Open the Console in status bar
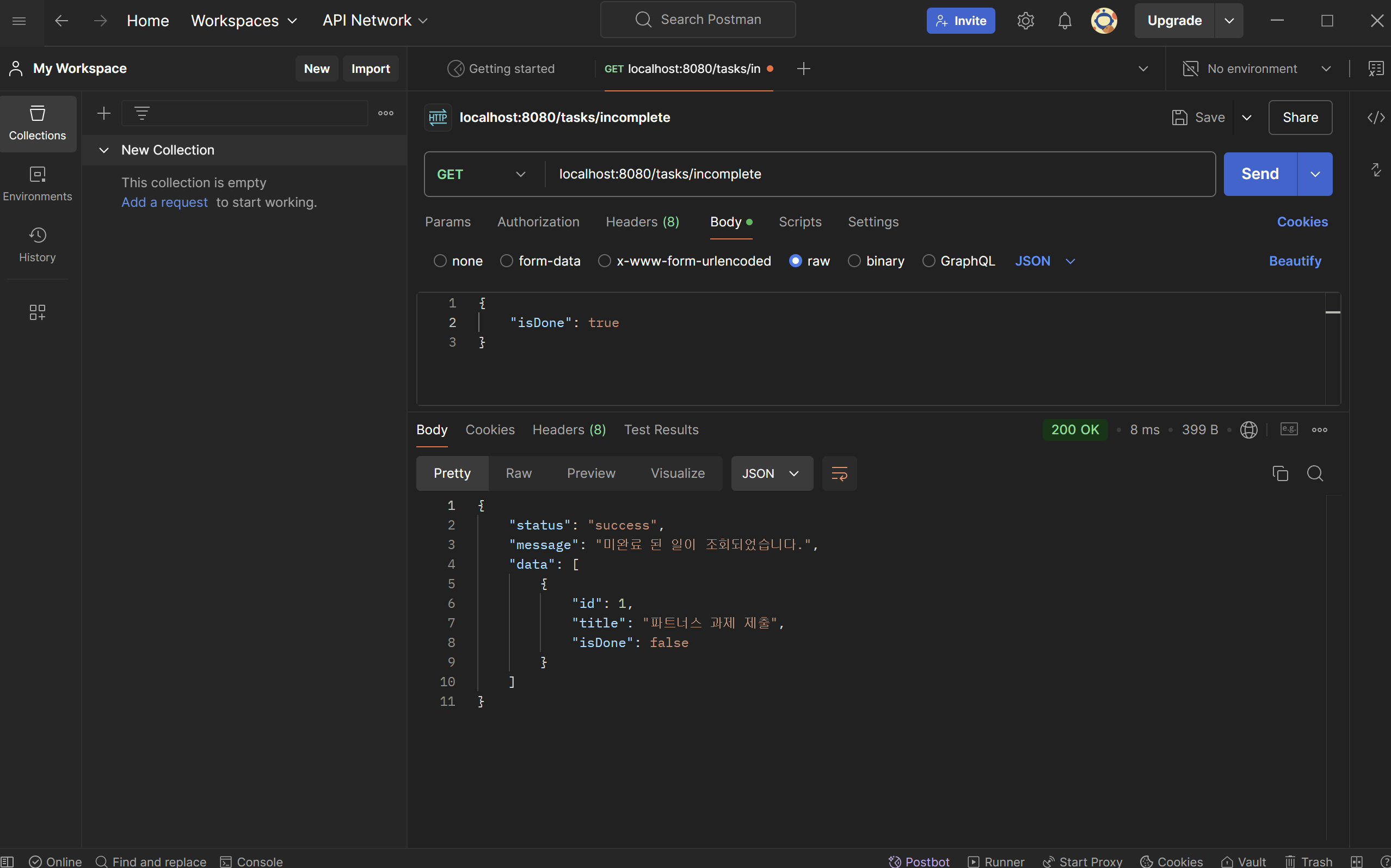This screenshot has width=1391, height=868. point(251,861)
